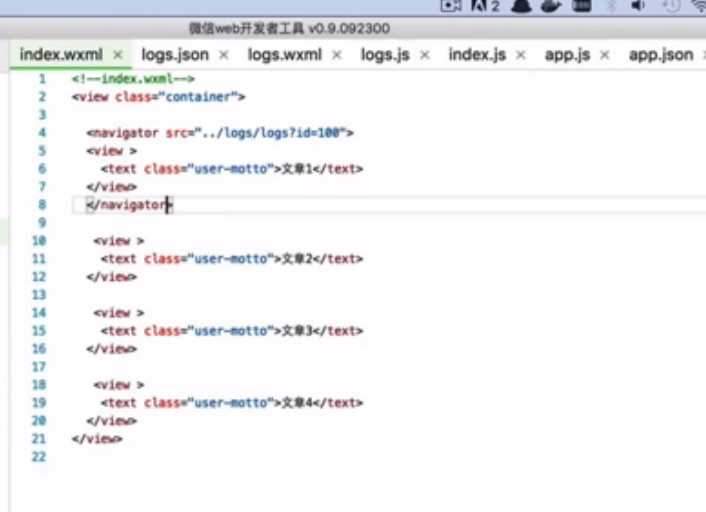Close the index.wxml tab

pyautogui.click(x=118, y=55)
